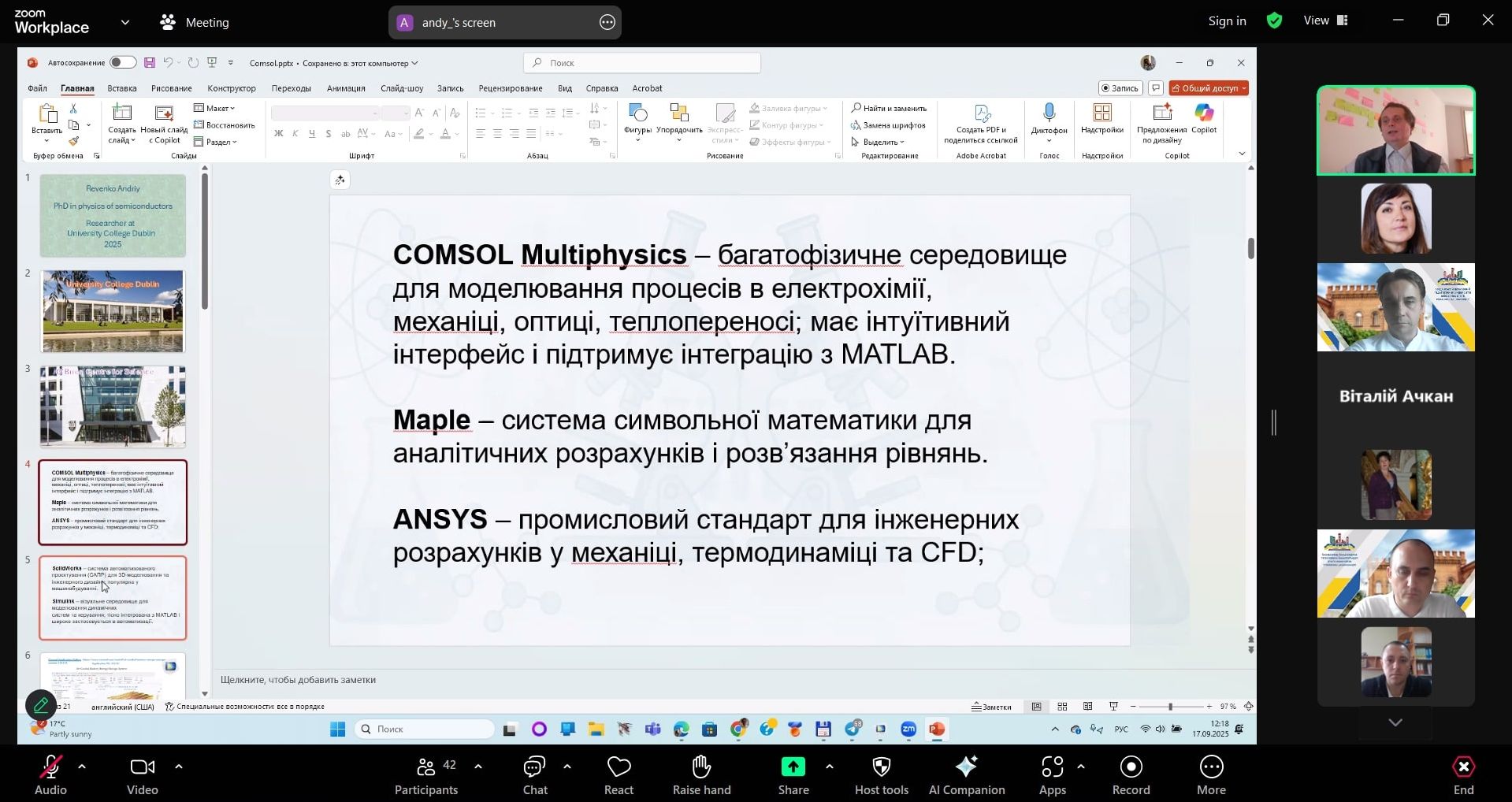Image resolution: width=1512 pixels, height=802 pixels.
Task: Expand share options arrow next to Share
Action: tap(829, 767)
